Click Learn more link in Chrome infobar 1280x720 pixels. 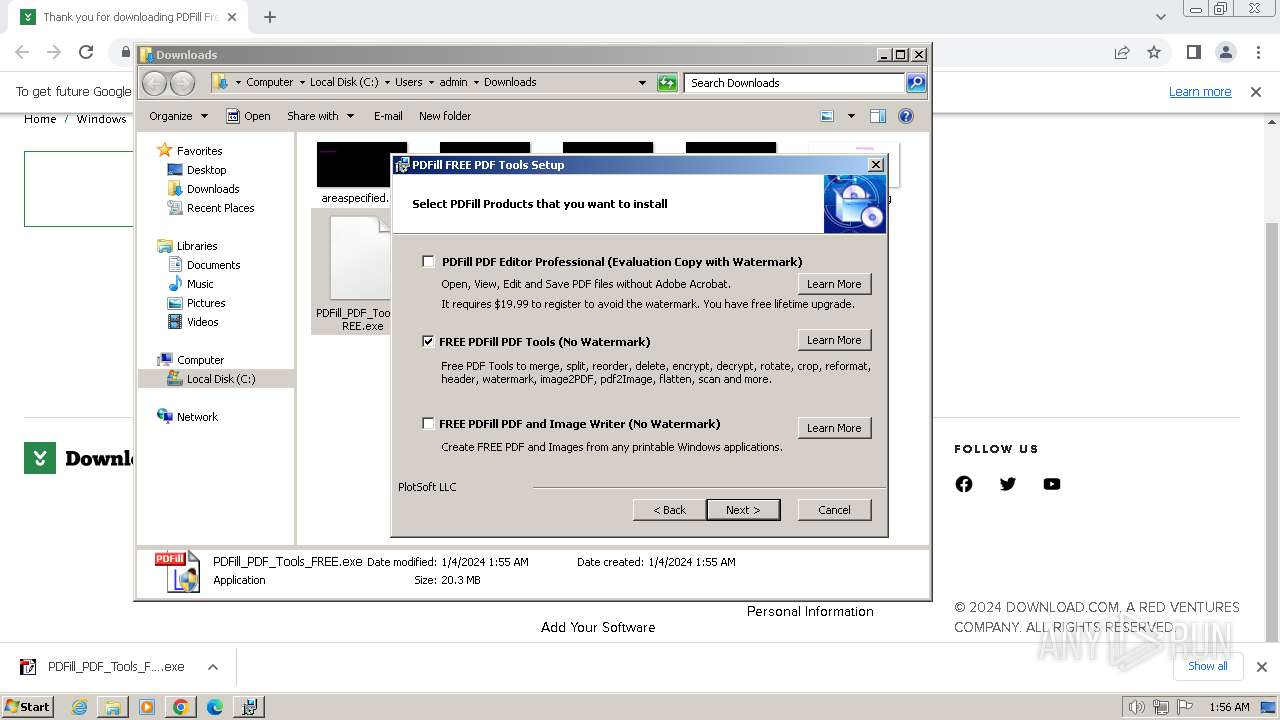point(1200,92)
